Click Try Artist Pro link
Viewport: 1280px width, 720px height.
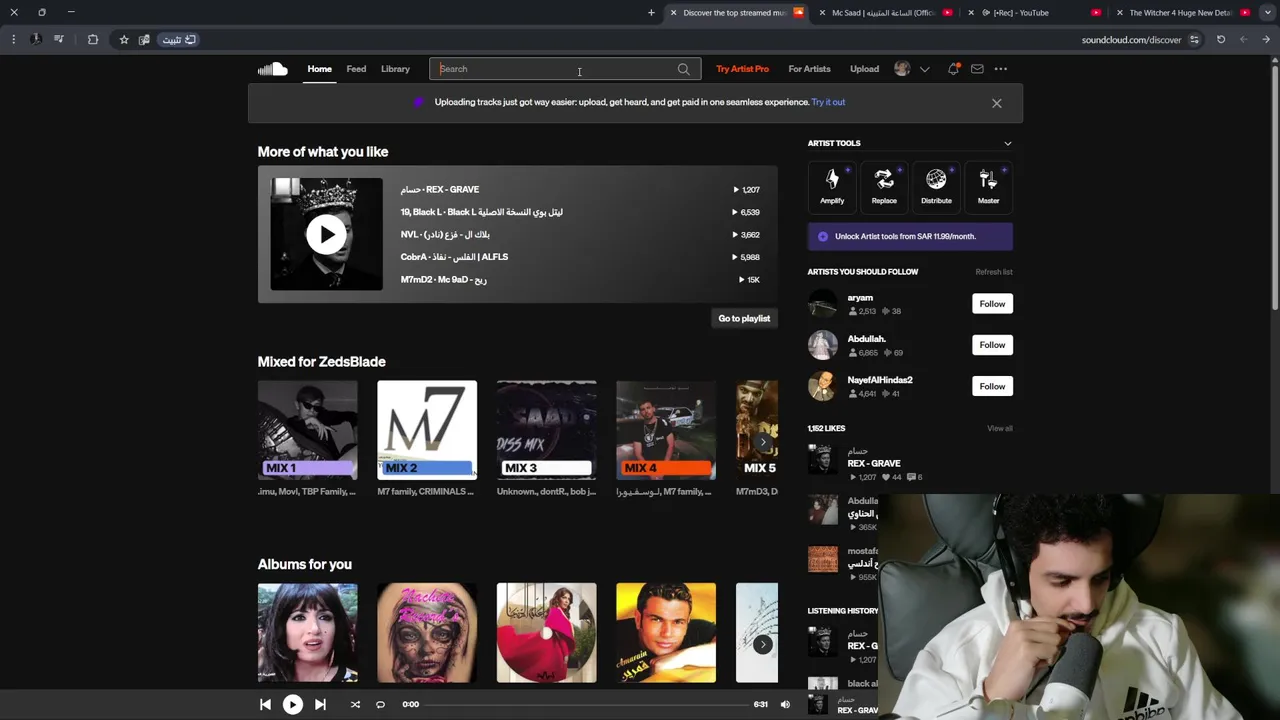742,69
